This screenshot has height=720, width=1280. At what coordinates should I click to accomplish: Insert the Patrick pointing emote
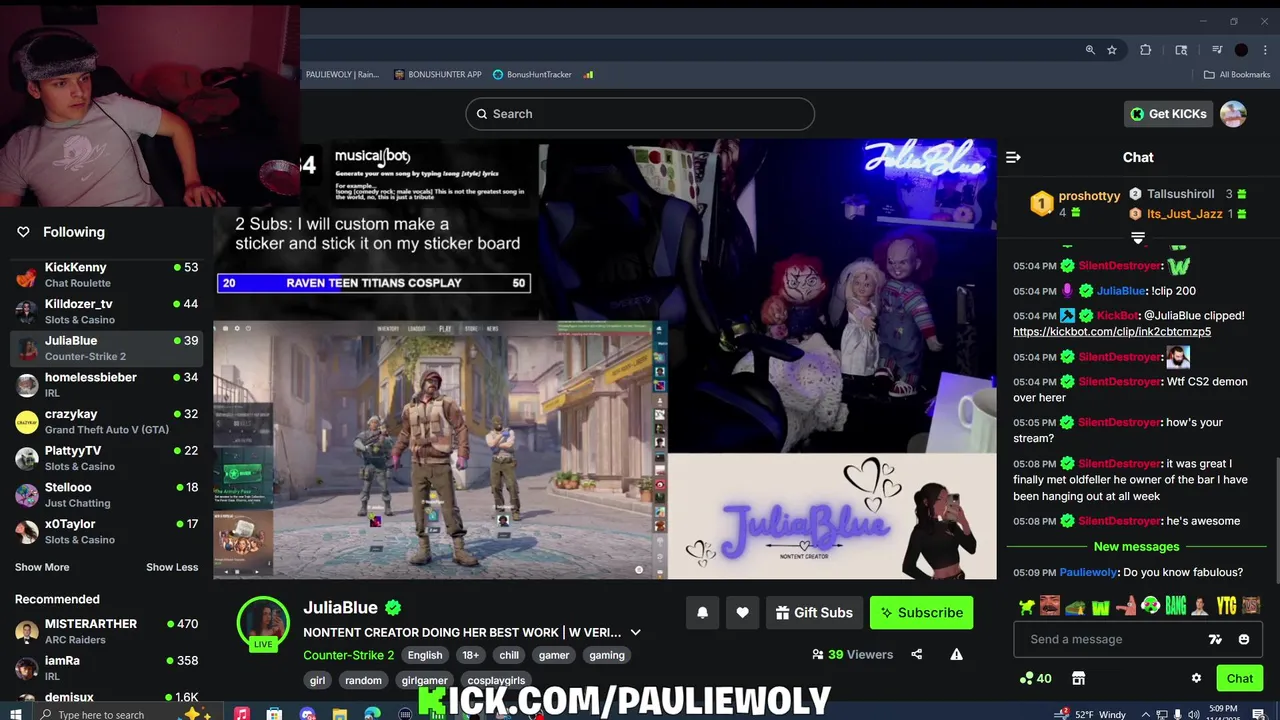point(1125,605)
